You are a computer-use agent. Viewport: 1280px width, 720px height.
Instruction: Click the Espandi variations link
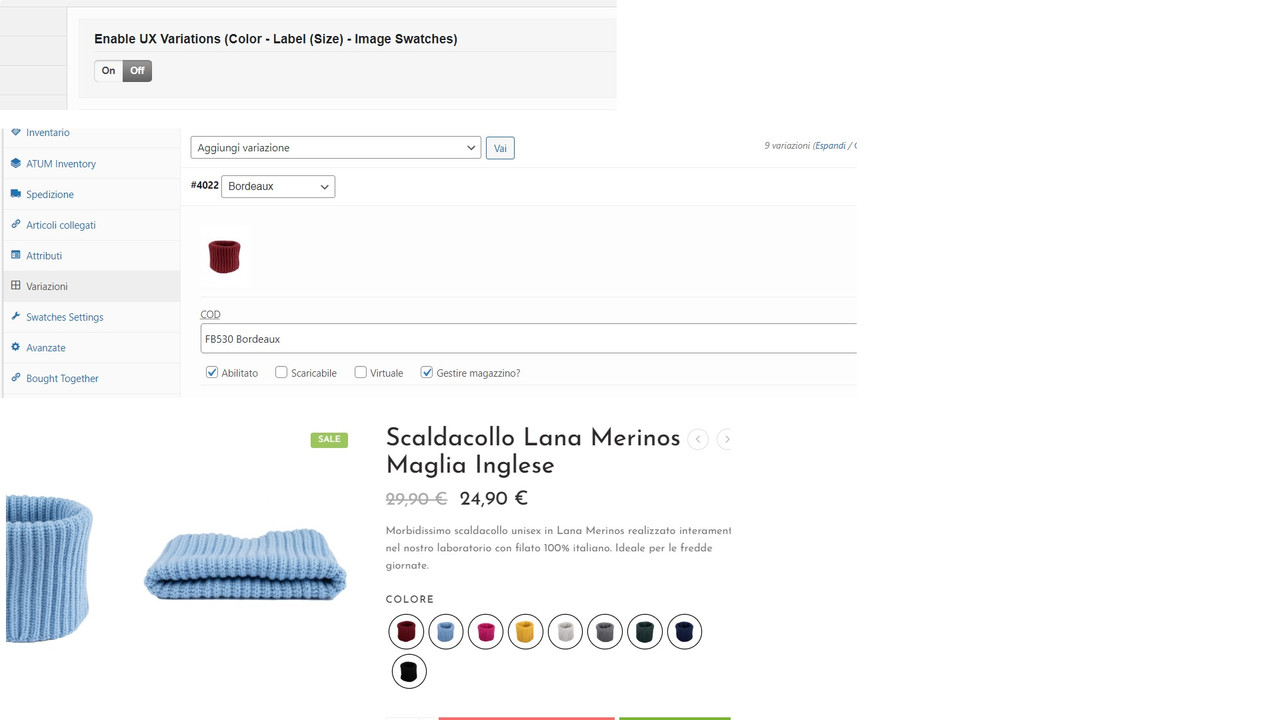point(830,146)
